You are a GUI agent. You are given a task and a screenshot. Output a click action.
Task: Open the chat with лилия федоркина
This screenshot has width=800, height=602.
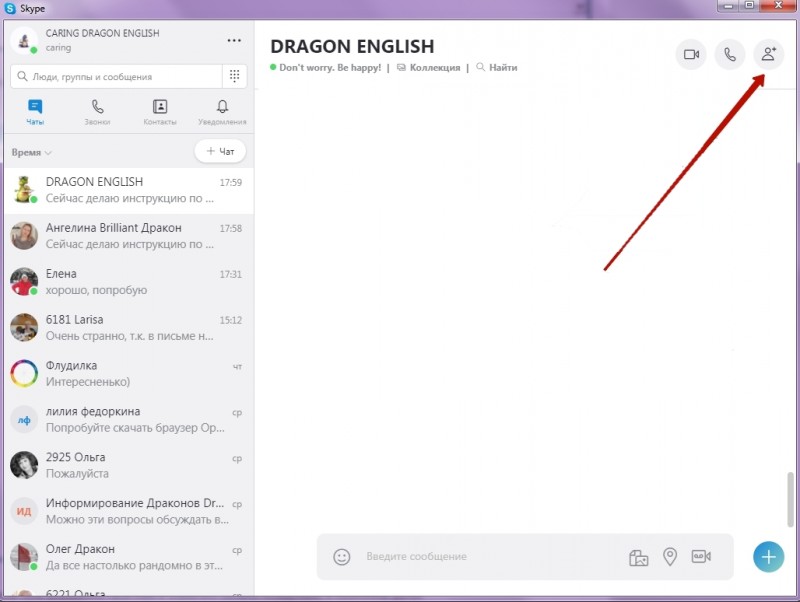click(x=129, y=420)
